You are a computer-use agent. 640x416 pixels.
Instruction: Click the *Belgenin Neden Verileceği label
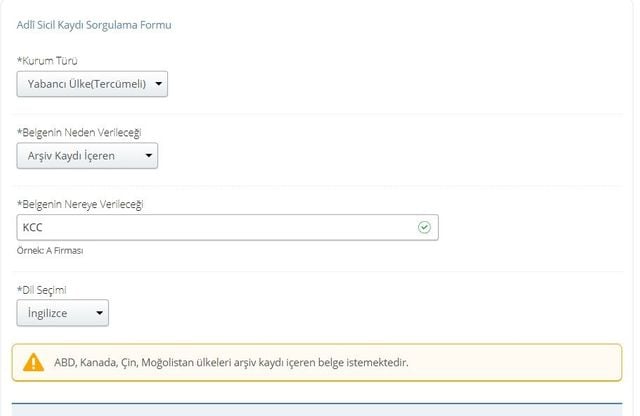click(79, 133)
